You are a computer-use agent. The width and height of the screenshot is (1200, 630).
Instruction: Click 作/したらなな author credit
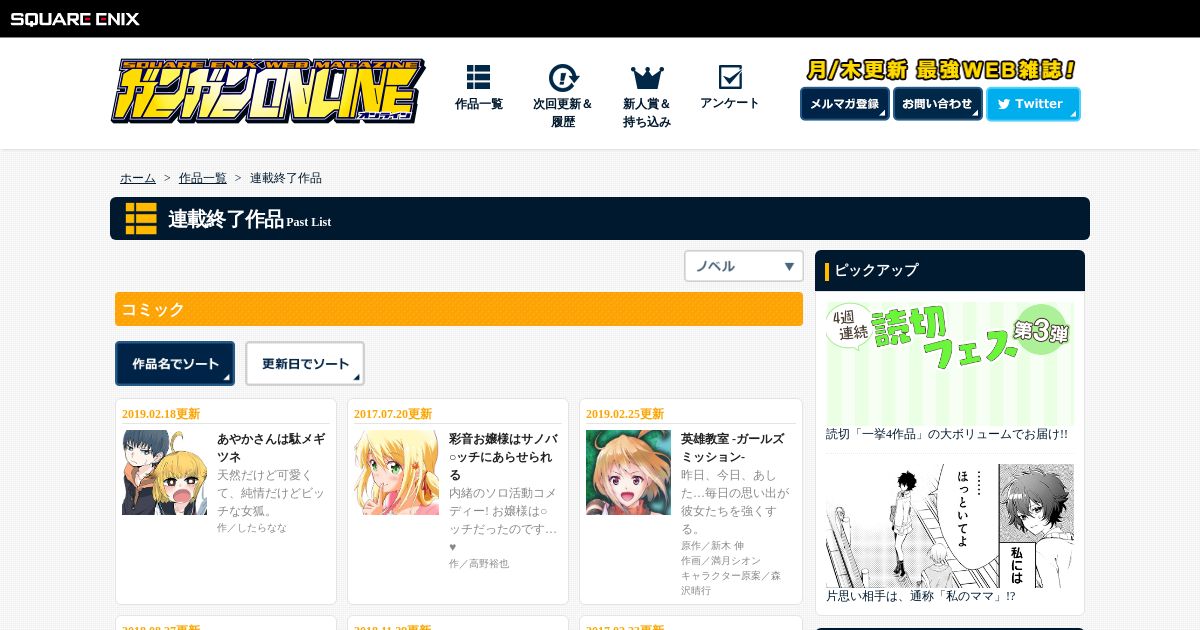[252, 527]
